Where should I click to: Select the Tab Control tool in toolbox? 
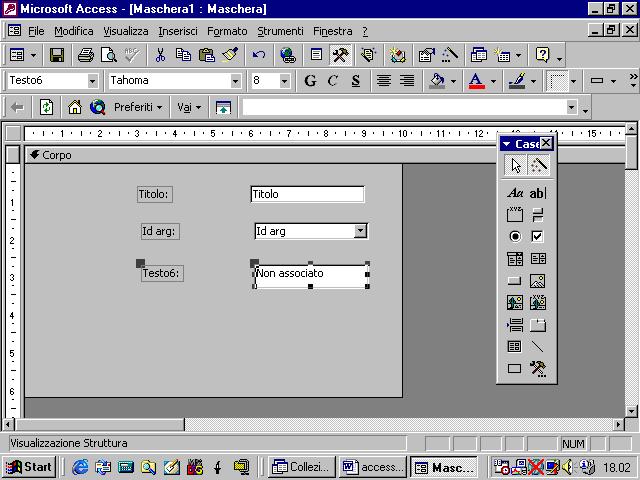point(538,325)
